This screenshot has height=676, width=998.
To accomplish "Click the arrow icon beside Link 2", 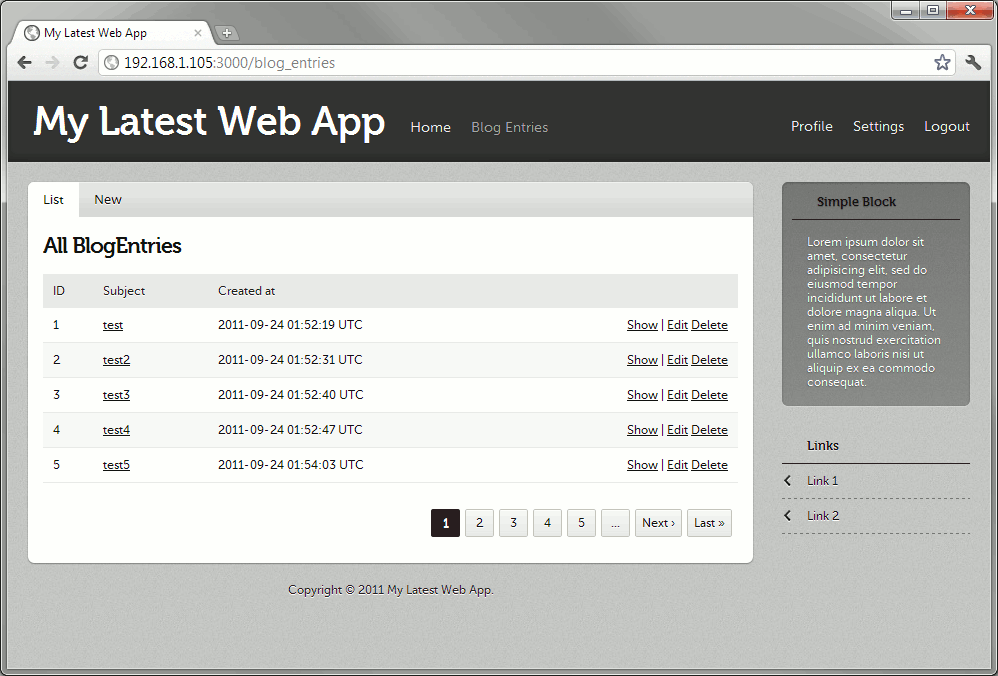I will pos(788,516).
